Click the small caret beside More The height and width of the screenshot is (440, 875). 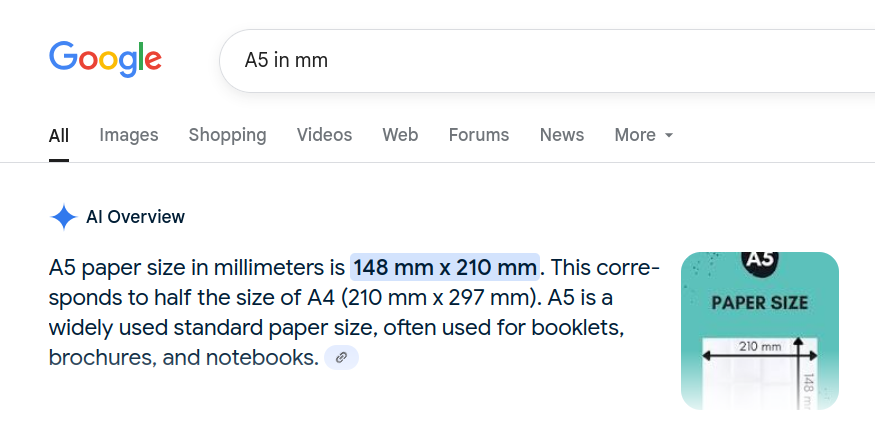point(669,135)
